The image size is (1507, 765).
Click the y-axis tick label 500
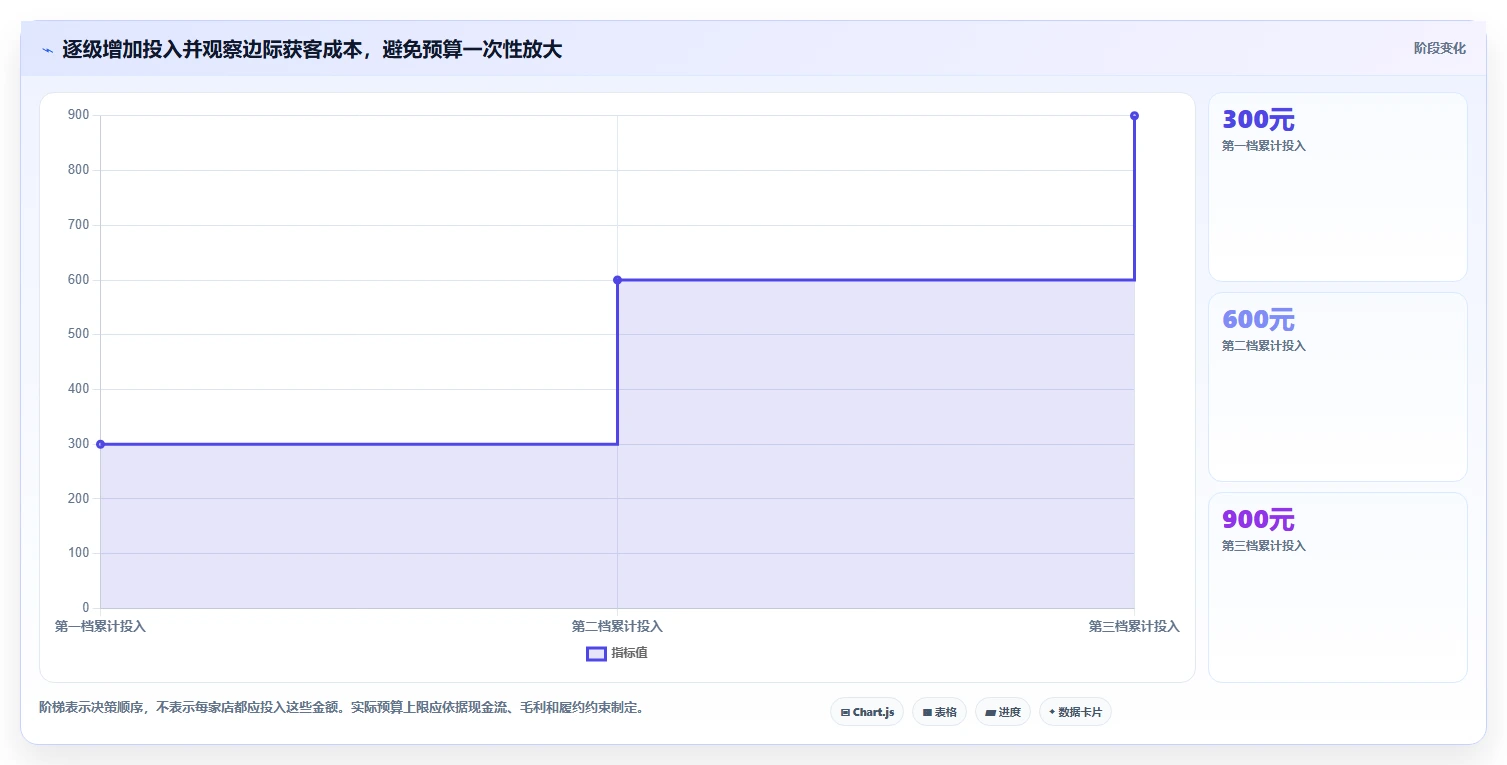point(79,334)
